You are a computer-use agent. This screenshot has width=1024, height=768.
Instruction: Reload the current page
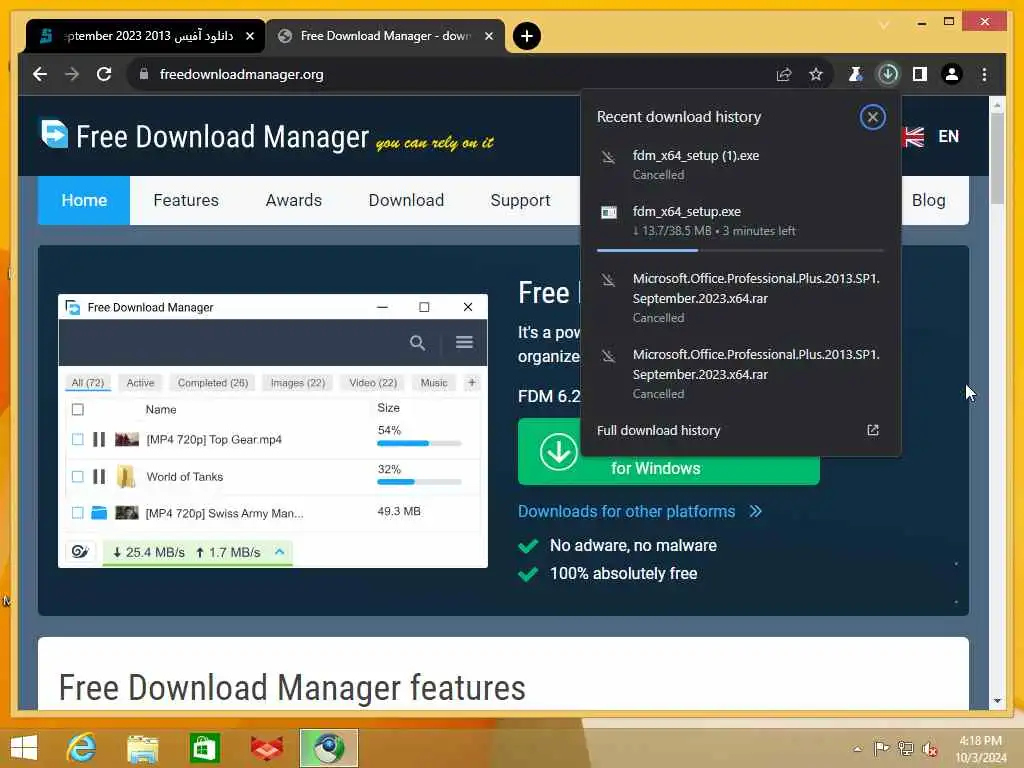tap(104, 74)
